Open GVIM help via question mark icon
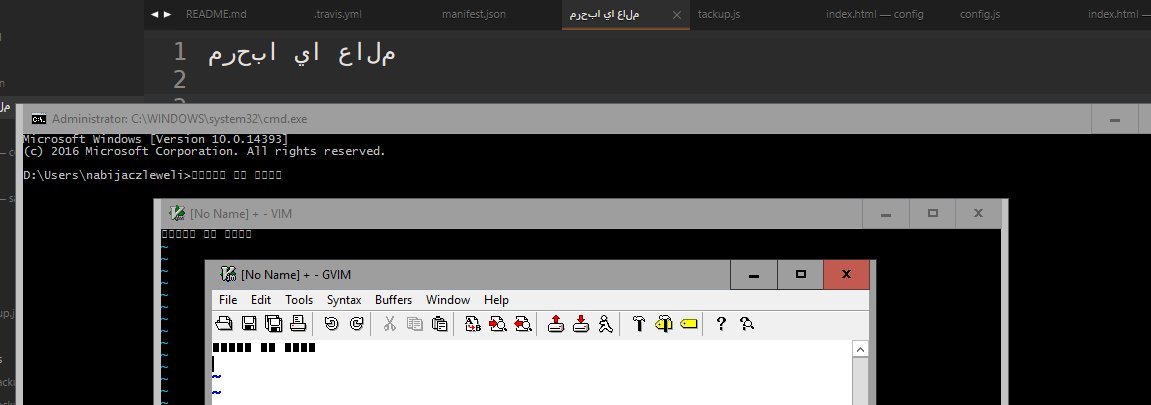 (x=720, y=323)
